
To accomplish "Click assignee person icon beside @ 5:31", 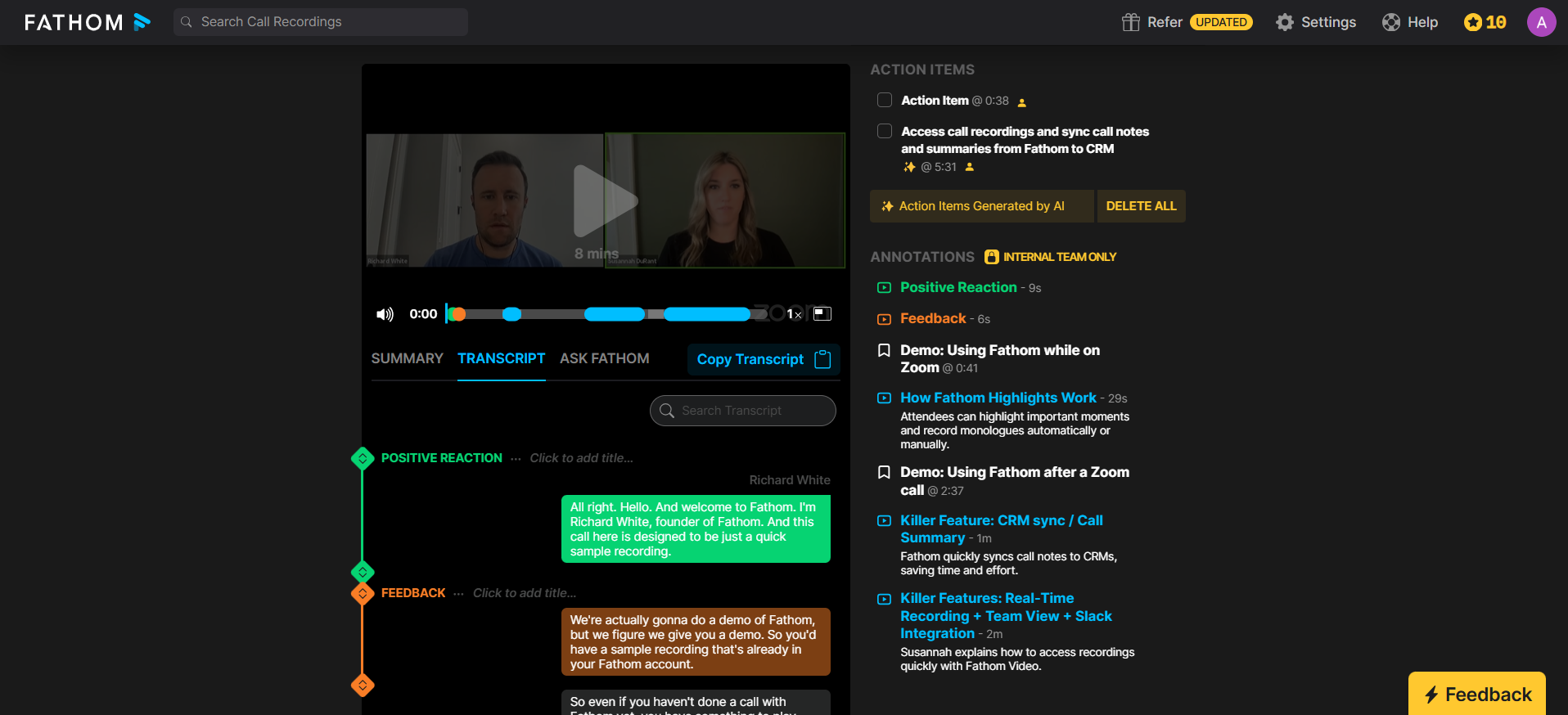I will tap(970, 167).
